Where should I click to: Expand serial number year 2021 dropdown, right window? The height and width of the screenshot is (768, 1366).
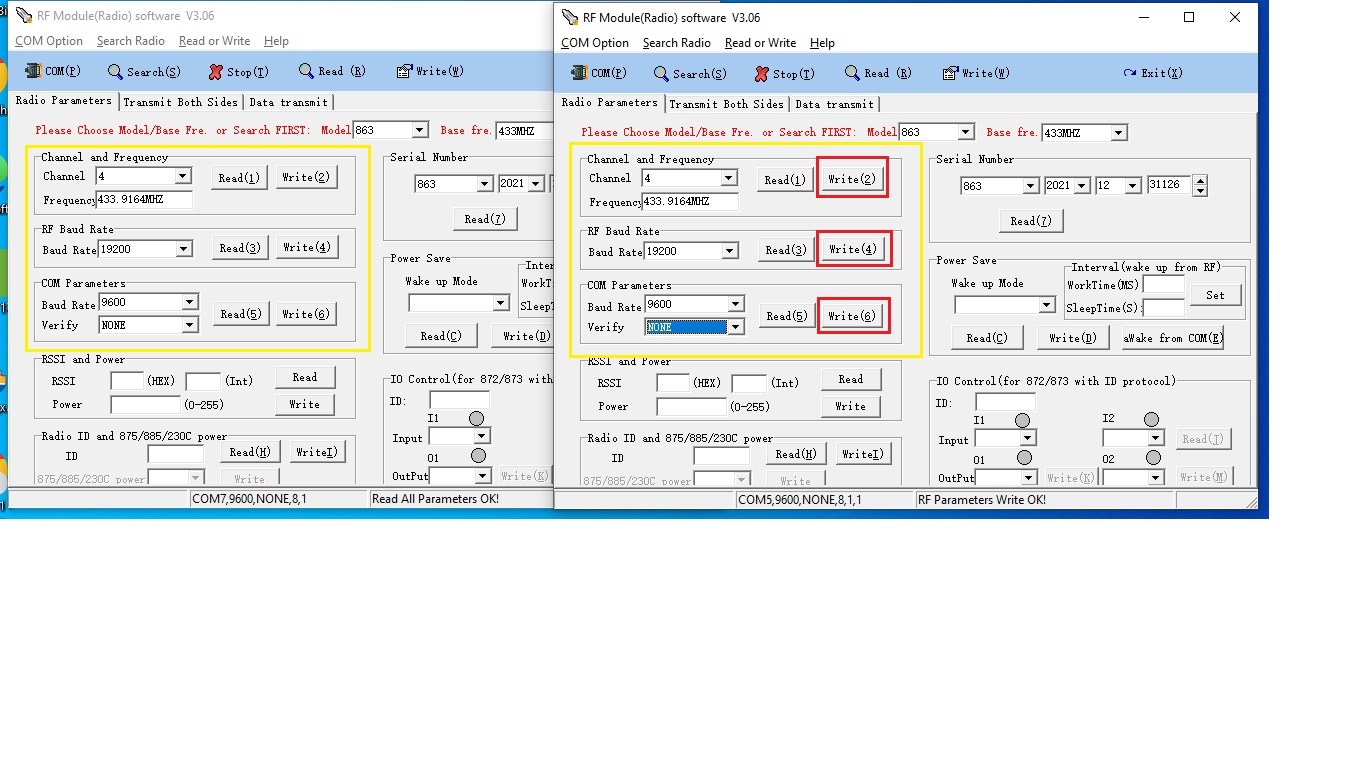[1082, 186]
